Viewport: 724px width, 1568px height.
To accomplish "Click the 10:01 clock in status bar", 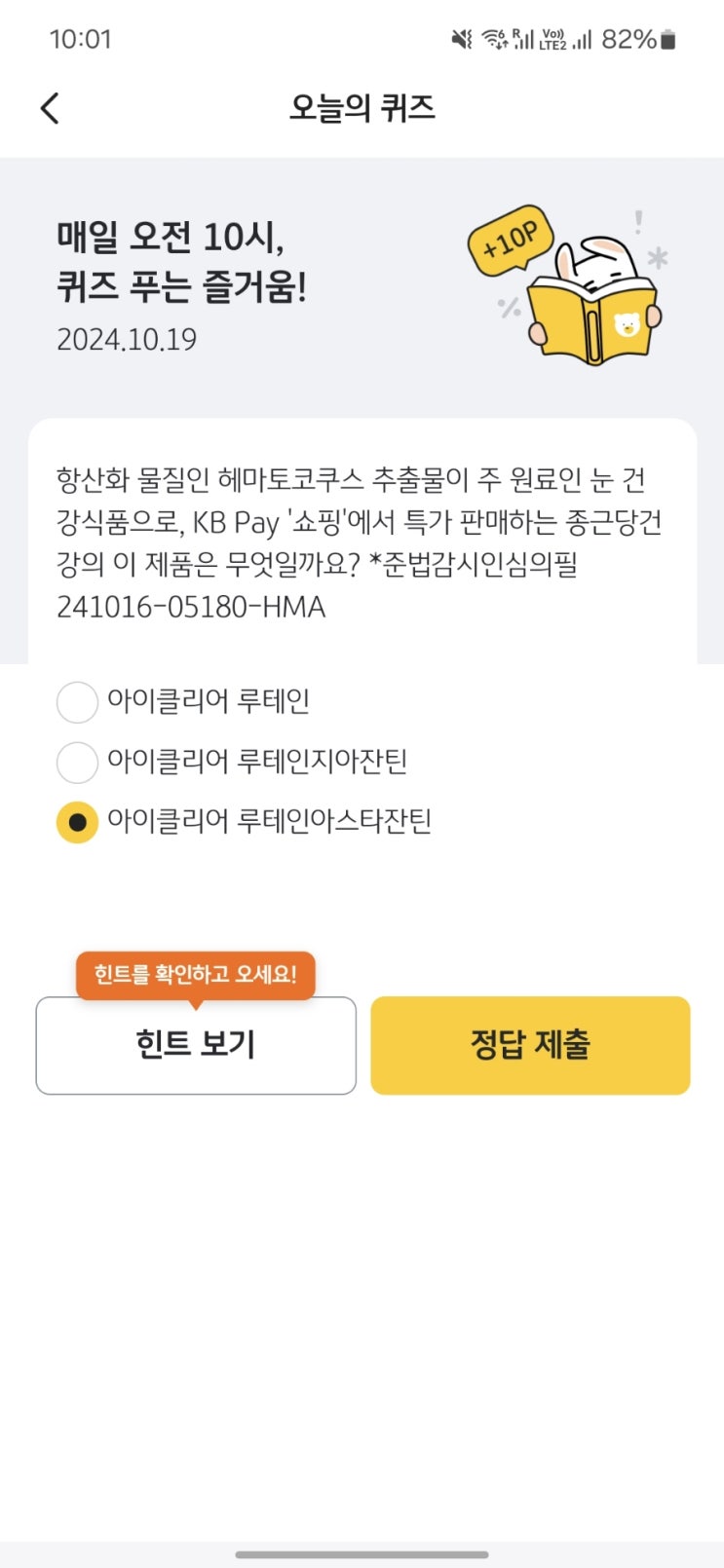I will click(x=81, y=39).
